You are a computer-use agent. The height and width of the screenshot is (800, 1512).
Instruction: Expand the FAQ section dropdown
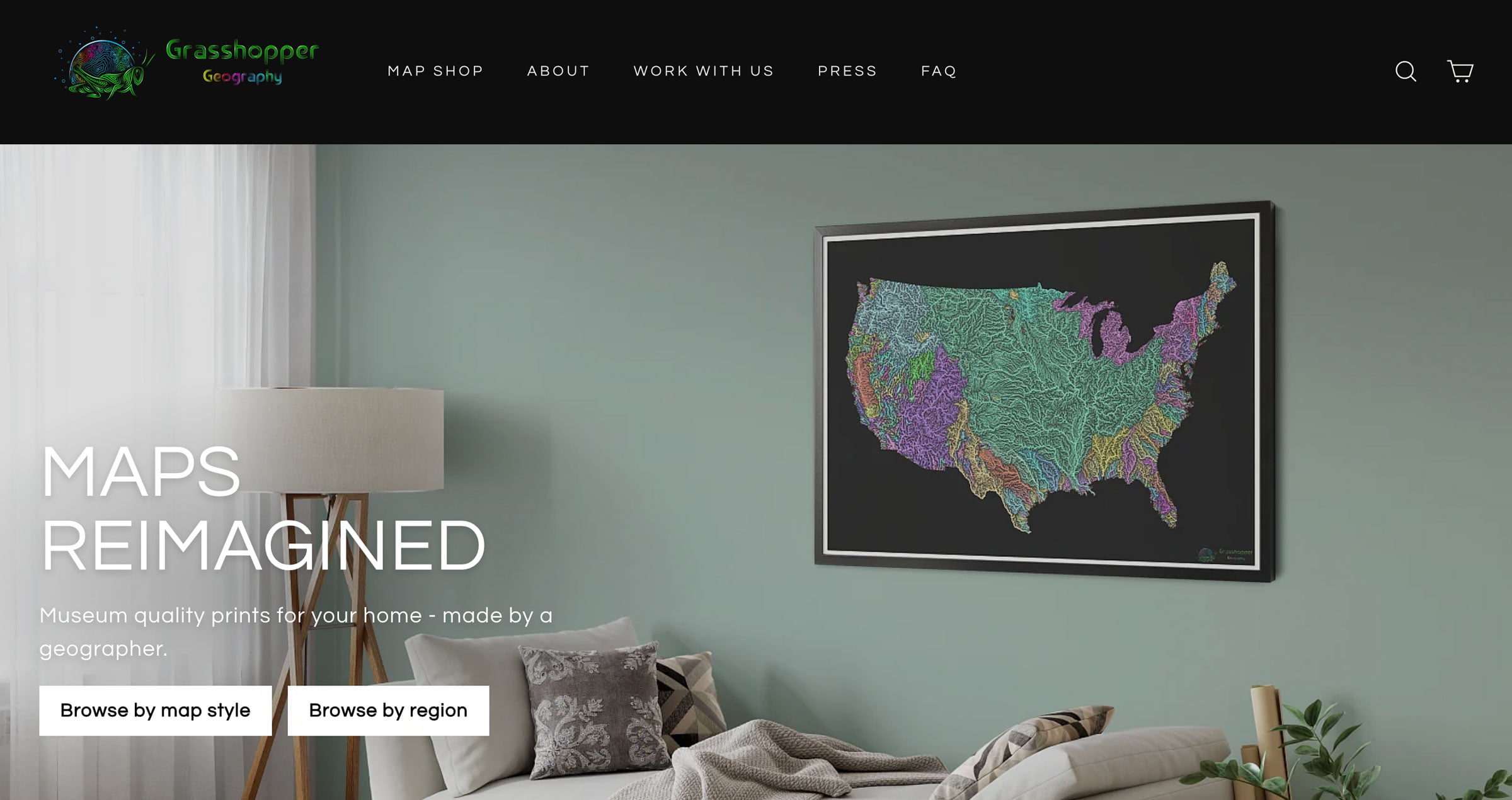939,71
